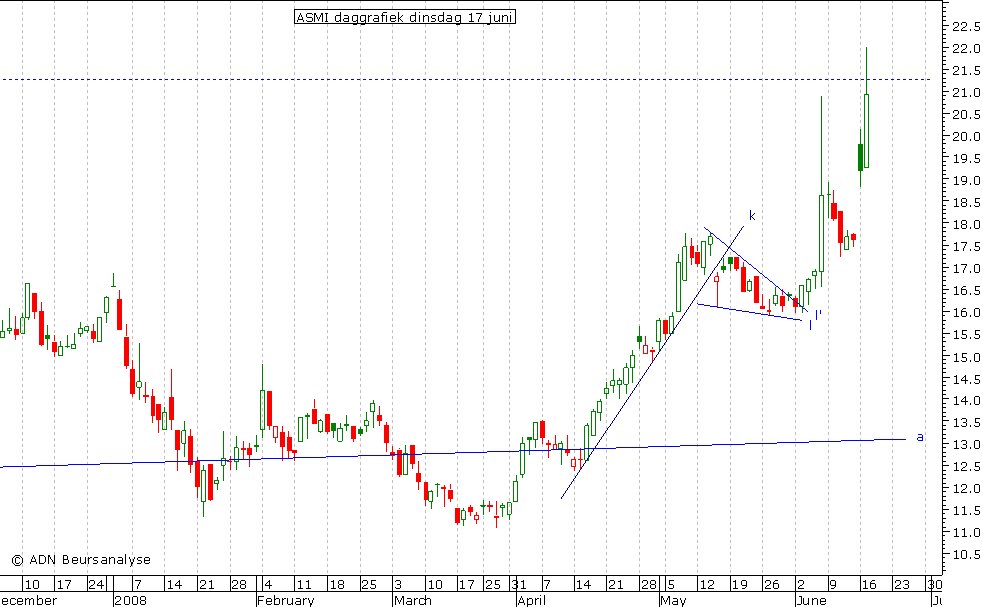Click date label '24' on time axis

pyautogui.click(x=96, y=584)
